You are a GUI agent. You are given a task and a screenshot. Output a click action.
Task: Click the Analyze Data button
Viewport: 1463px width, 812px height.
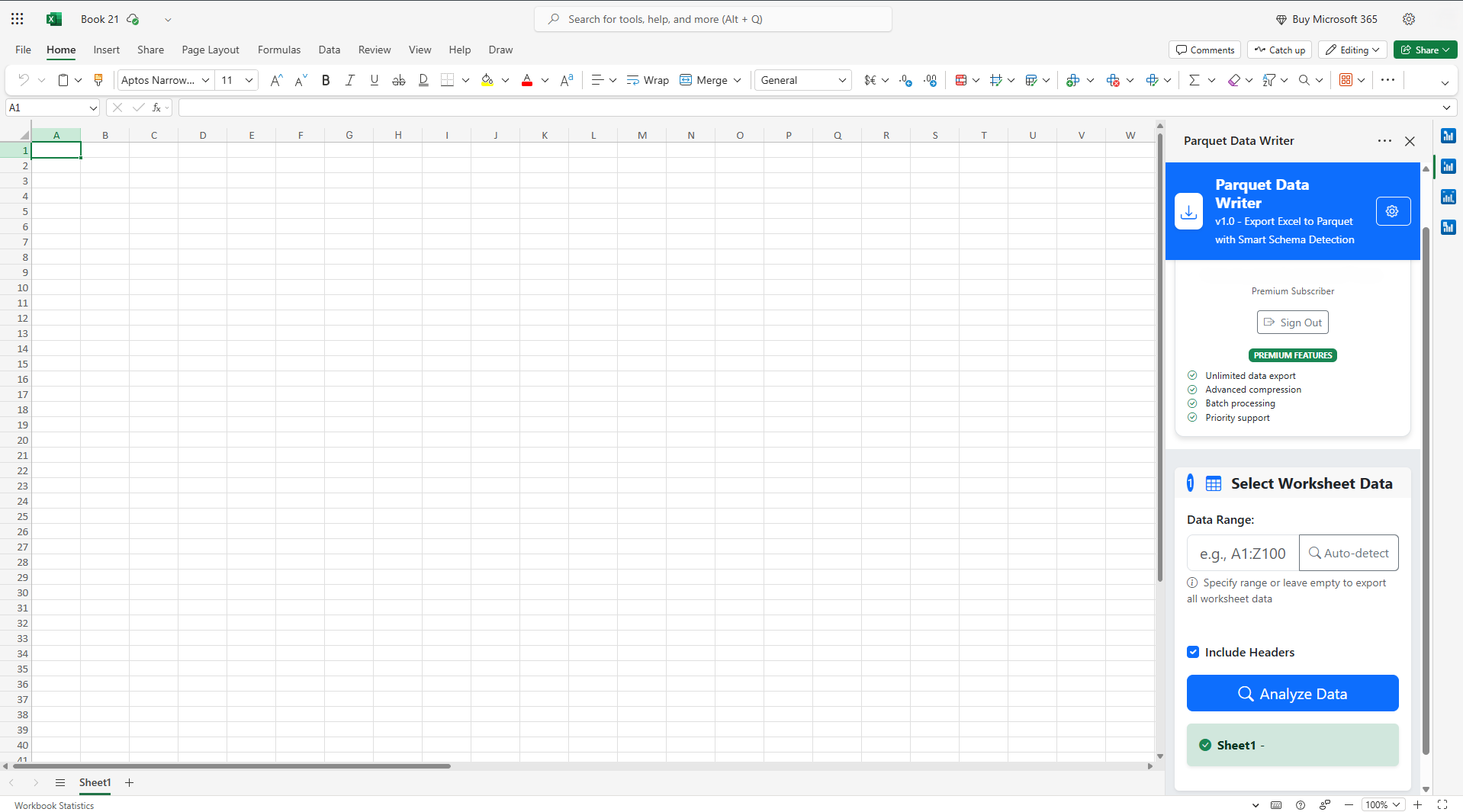(1292, 694)
